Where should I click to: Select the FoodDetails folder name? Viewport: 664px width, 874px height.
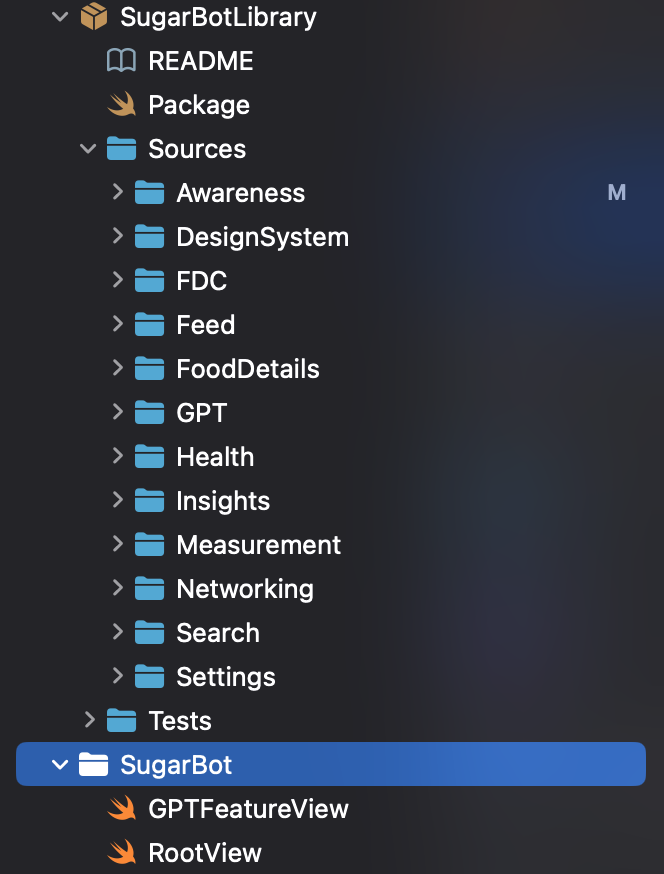coord(248,368)
